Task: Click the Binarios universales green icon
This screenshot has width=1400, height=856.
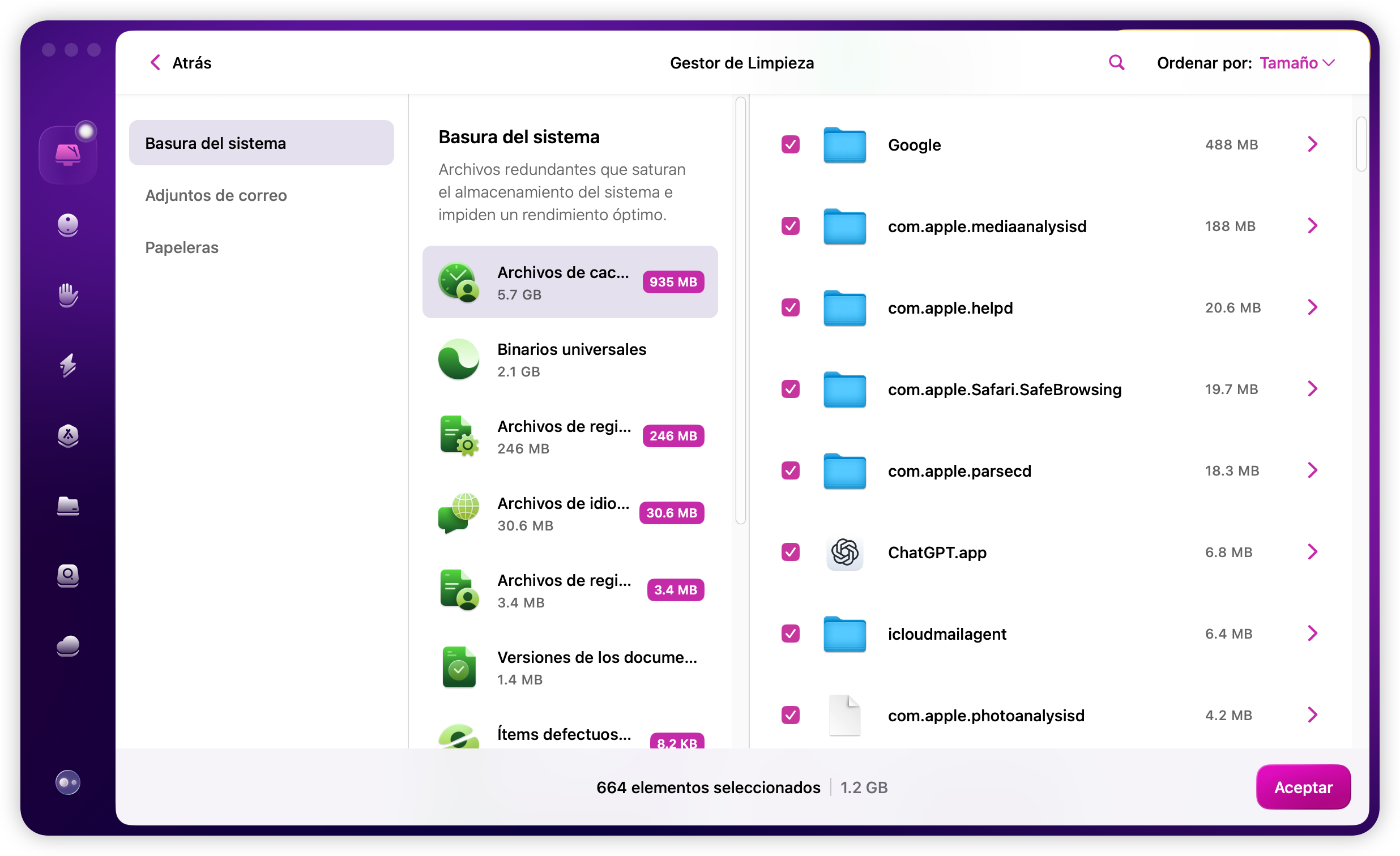Action: point(459,359)
